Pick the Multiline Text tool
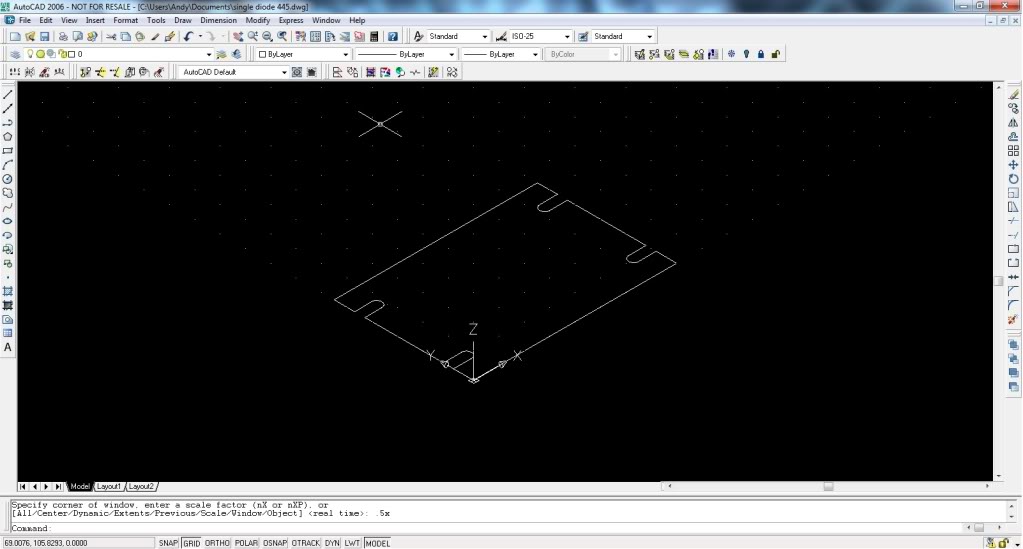Screen dimensions: 1023x549 8,347
